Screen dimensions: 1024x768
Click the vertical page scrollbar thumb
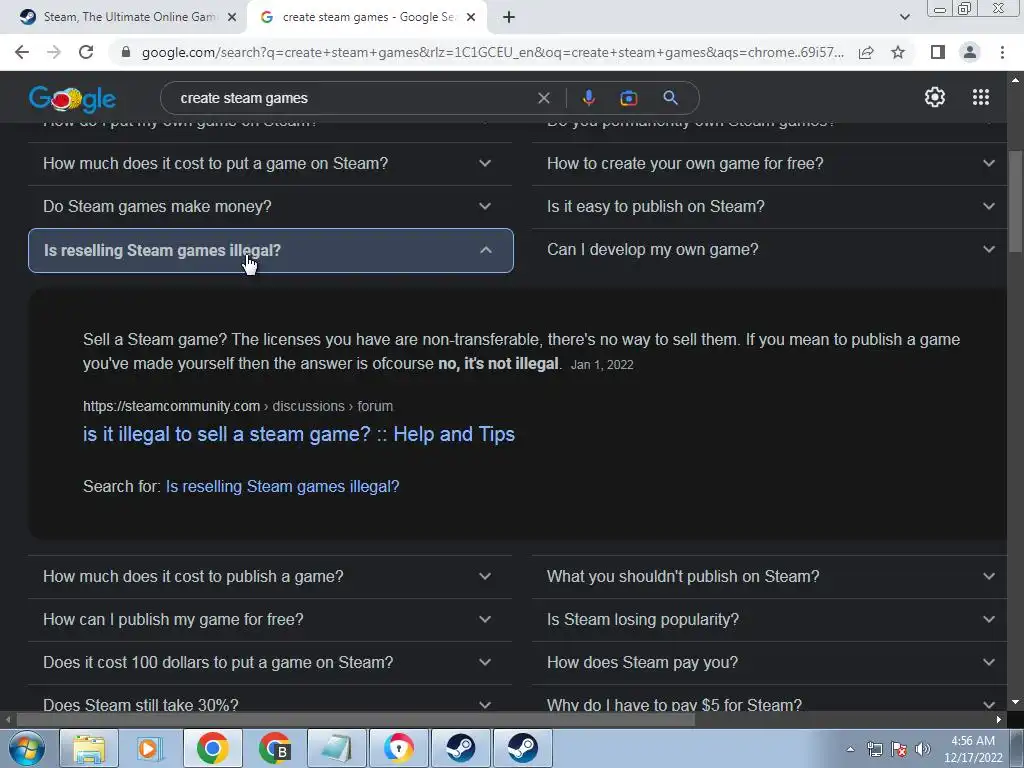tap(1016, 201)
